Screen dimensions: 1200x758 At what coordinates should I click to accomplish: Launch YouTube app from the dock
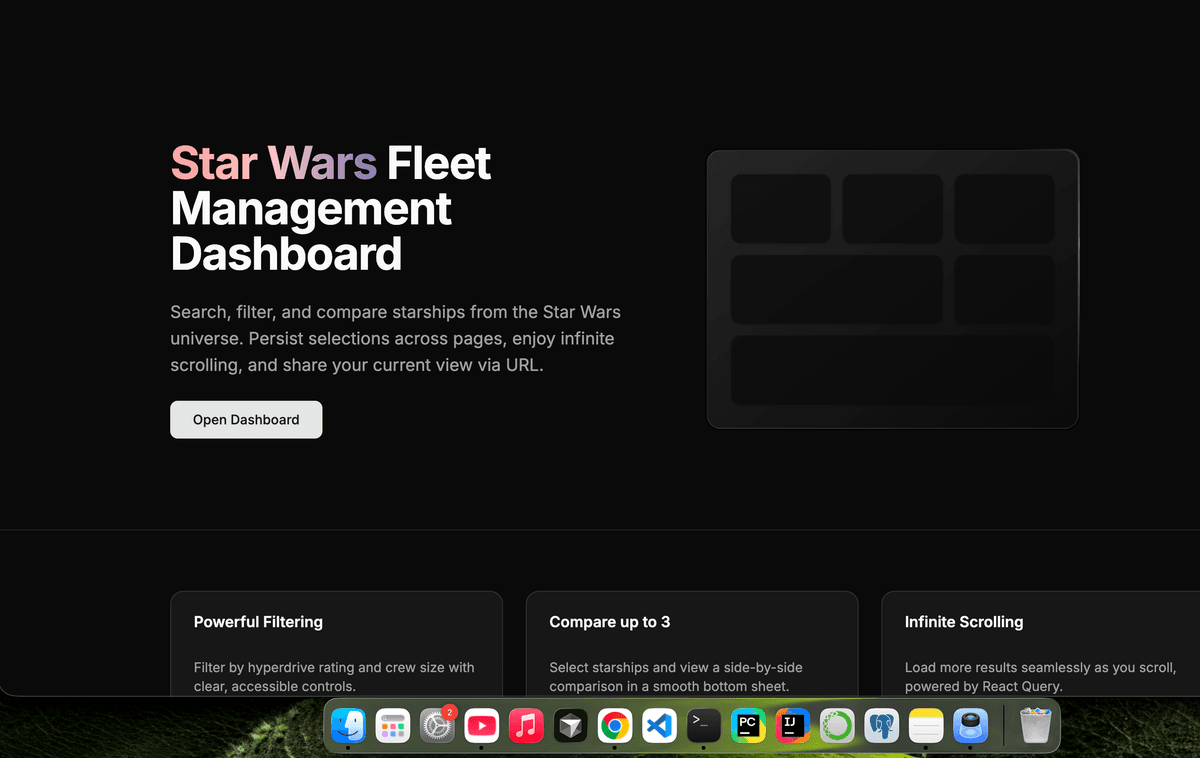[x=482, y=725]
